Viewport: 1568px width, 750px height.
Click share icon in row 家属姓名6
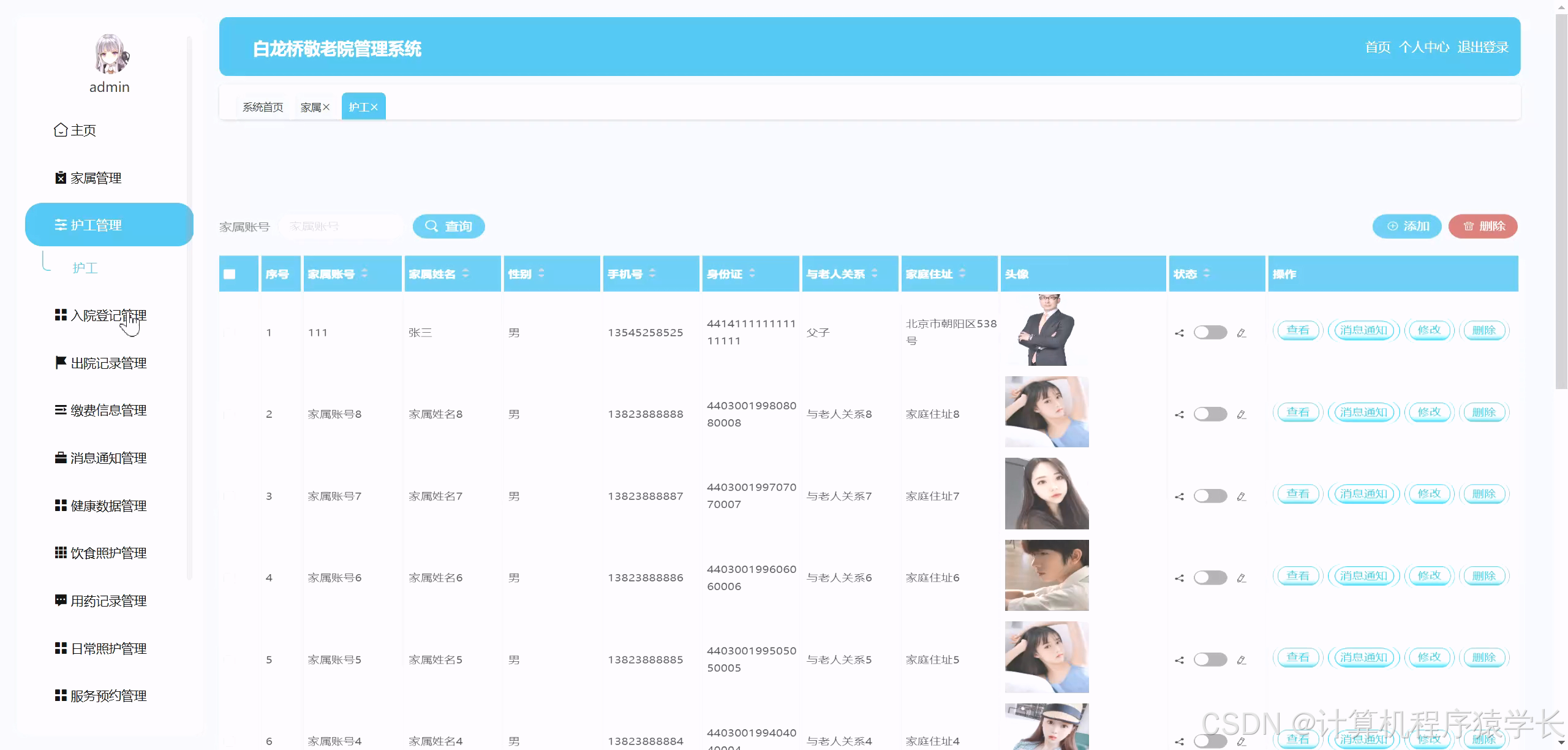point(1179,578)
